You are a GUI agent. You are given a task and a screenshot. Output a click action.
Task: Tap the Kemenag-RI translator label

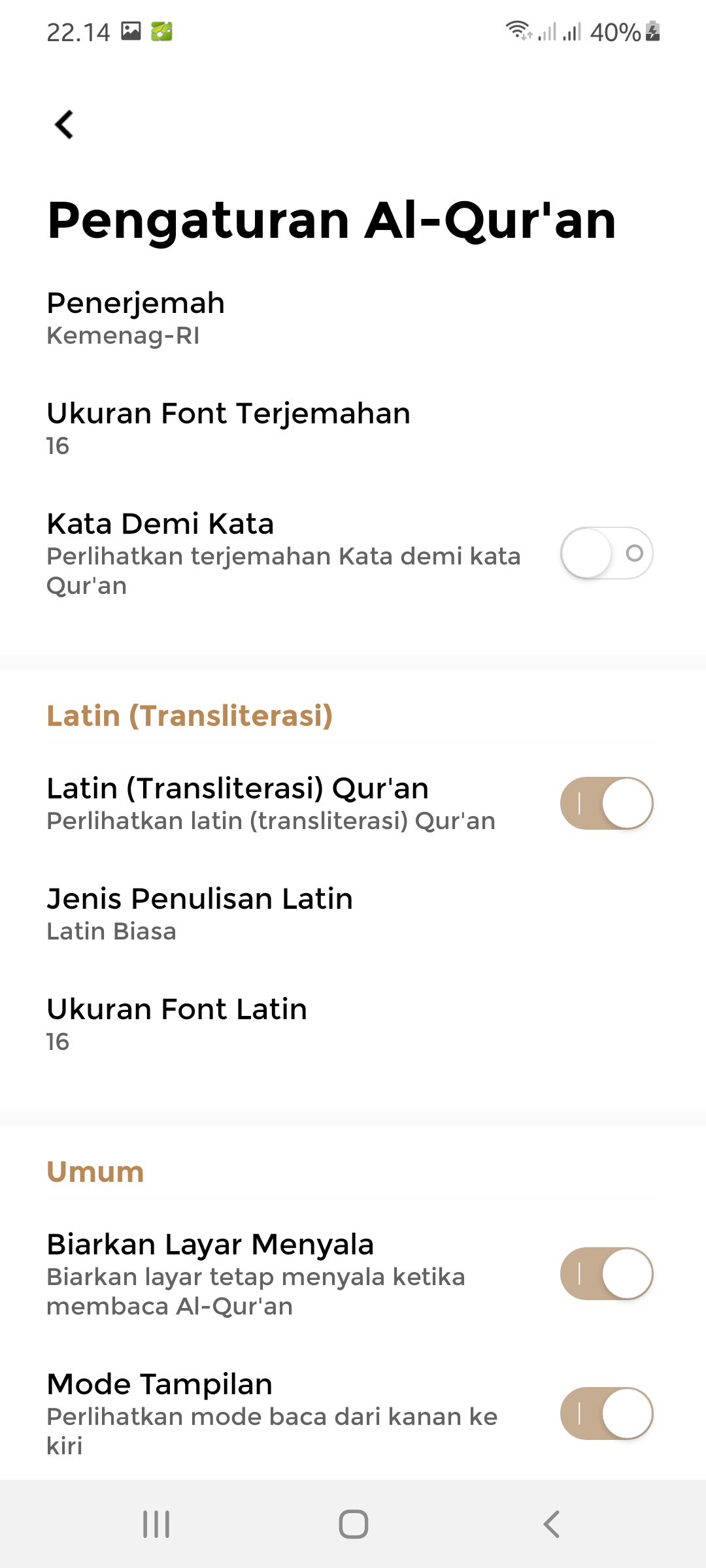point(124,336)
